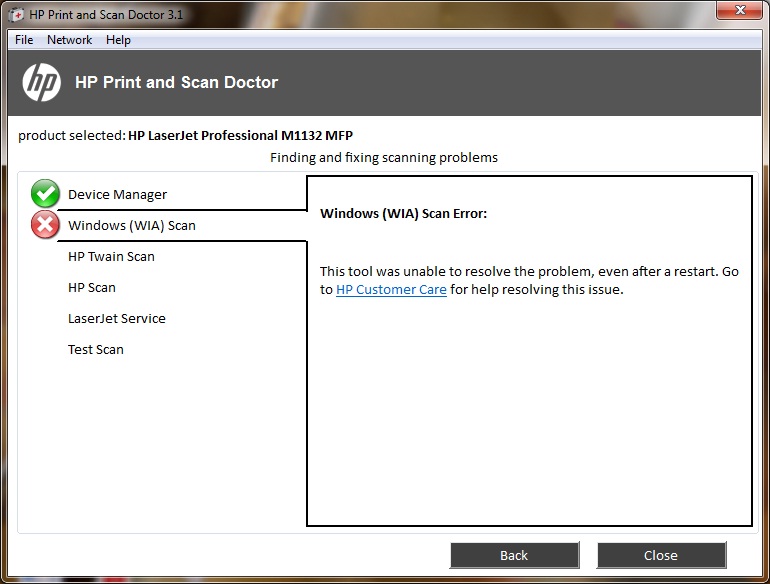The width and height of the screenshot is (770, 584).
Task: Open the Help menu
Action: click(118, 40)
